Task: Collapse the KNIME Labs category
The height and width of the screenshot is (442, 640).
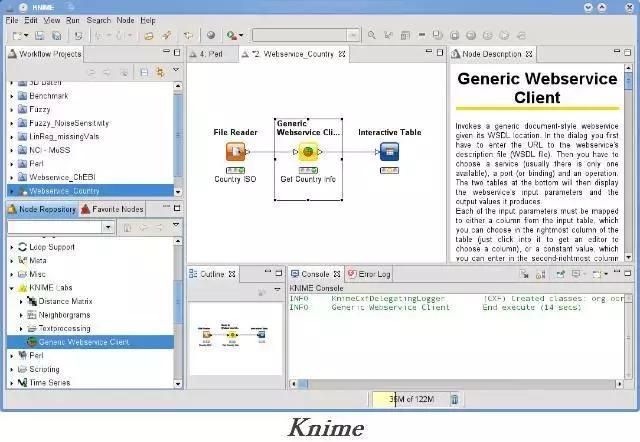Action: point(11,288)
